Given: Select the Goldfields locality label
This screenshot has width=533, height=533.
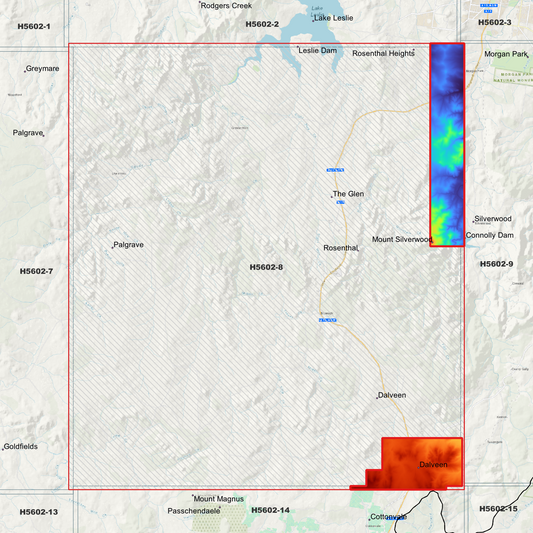Looking at the screenshot, I should [20, 446].
